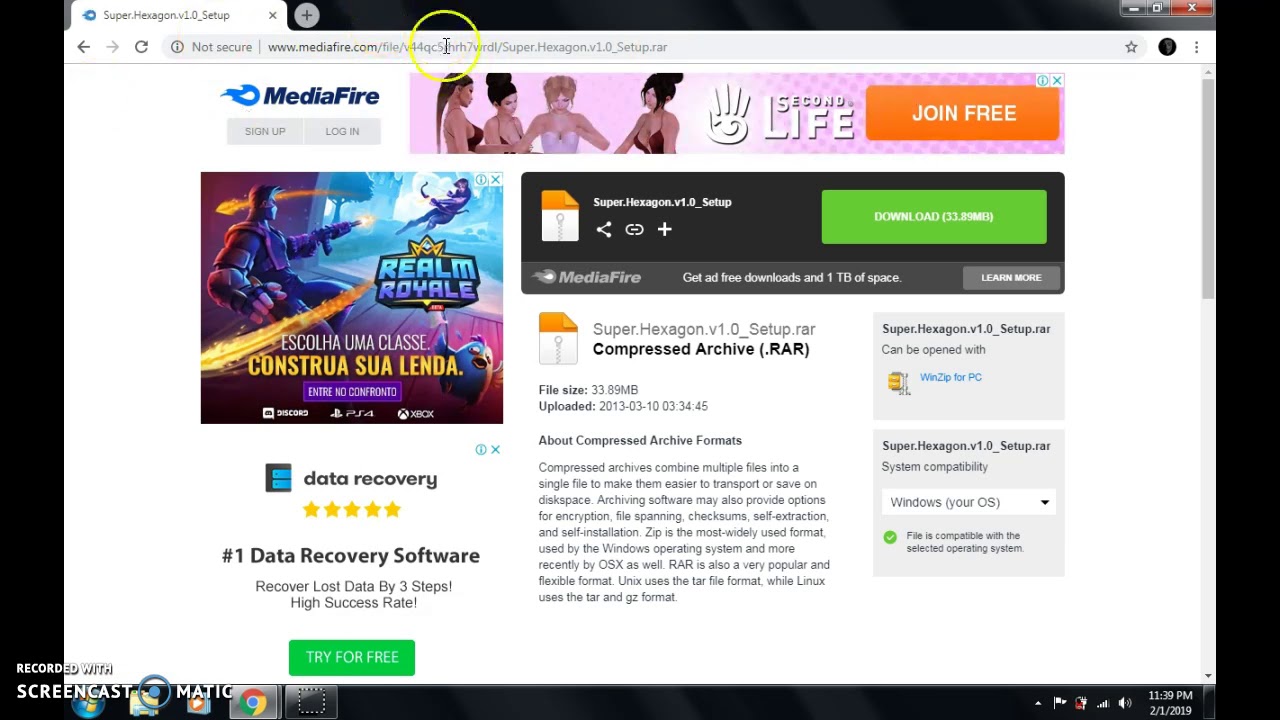Click the Realm Royale ad image
The image size is (1280, 720).
[x=351, y=298]
